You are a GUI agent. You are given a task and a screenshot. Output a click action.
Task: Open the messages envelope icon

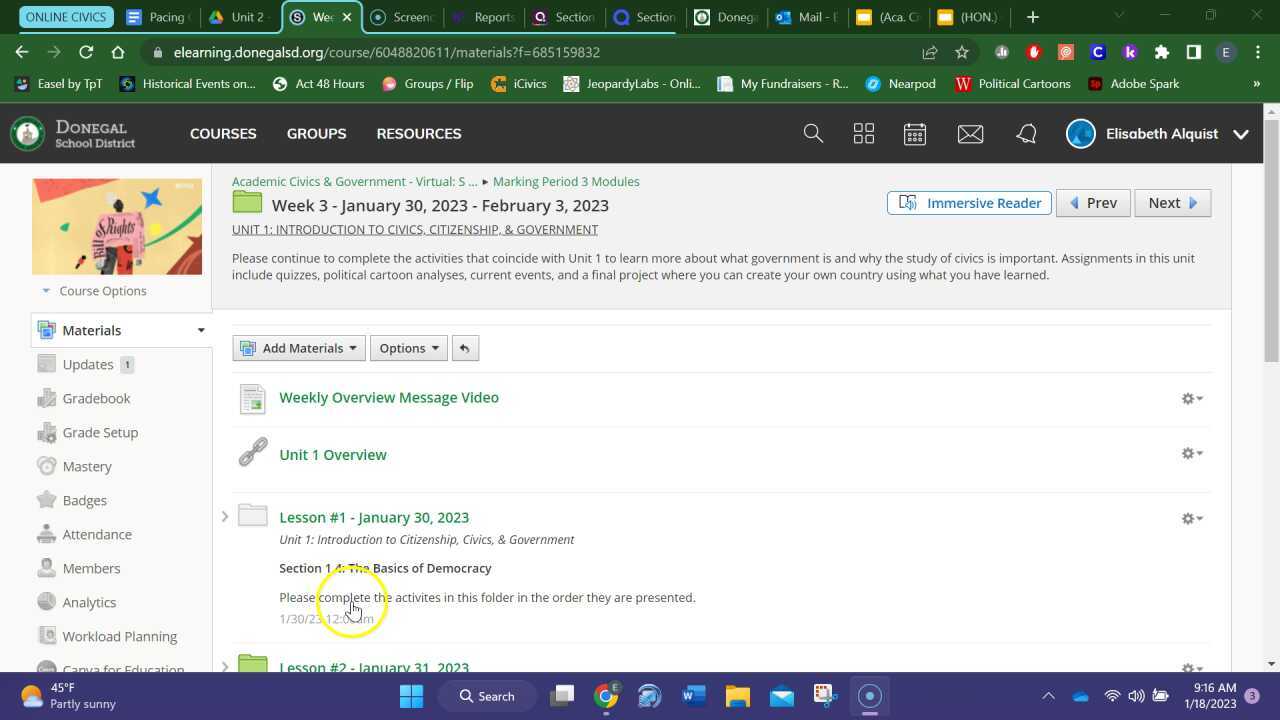click(x=970, y=133)
